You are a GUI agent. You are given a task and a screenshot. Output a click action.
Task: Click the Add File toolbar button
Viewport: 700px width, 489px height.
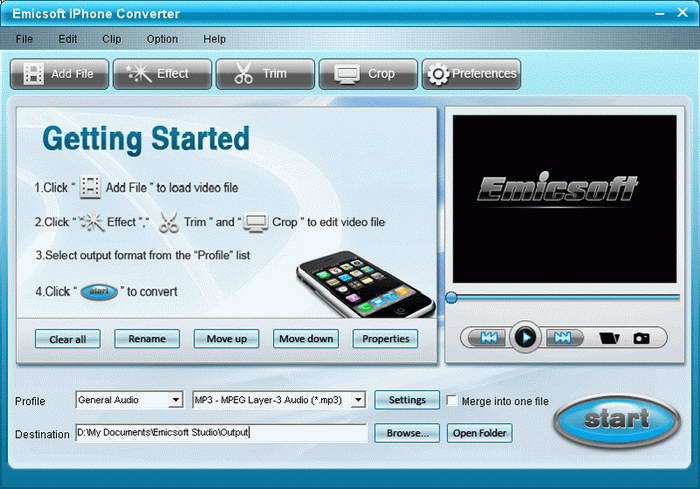click(x=59, y=74)
